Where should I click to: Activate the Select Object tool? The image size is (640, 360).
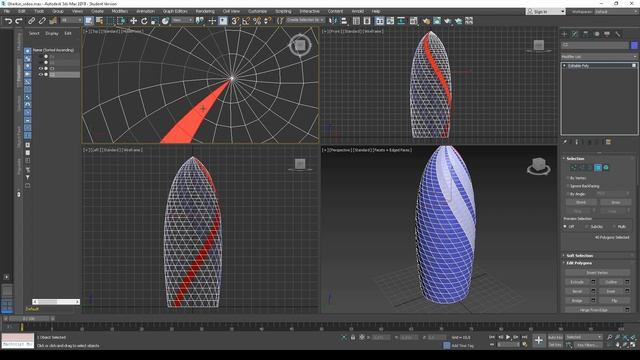click(x=89, y=21)
